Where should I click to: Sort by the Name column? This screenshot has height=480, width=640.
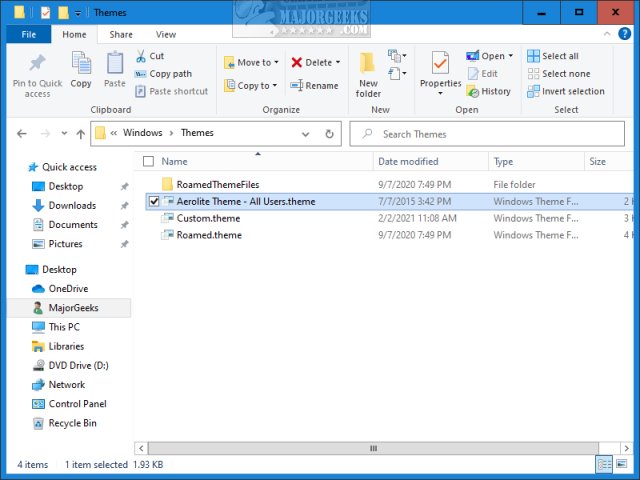pyautogui.click(x=174, y=161)
